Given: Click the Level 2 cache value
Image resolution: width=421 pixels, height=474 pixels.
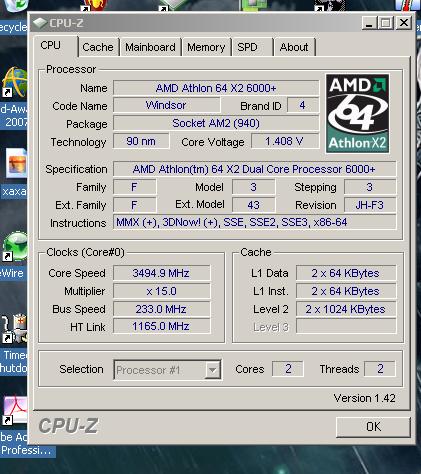Looking at the screenshot, I should pos(346,309).
